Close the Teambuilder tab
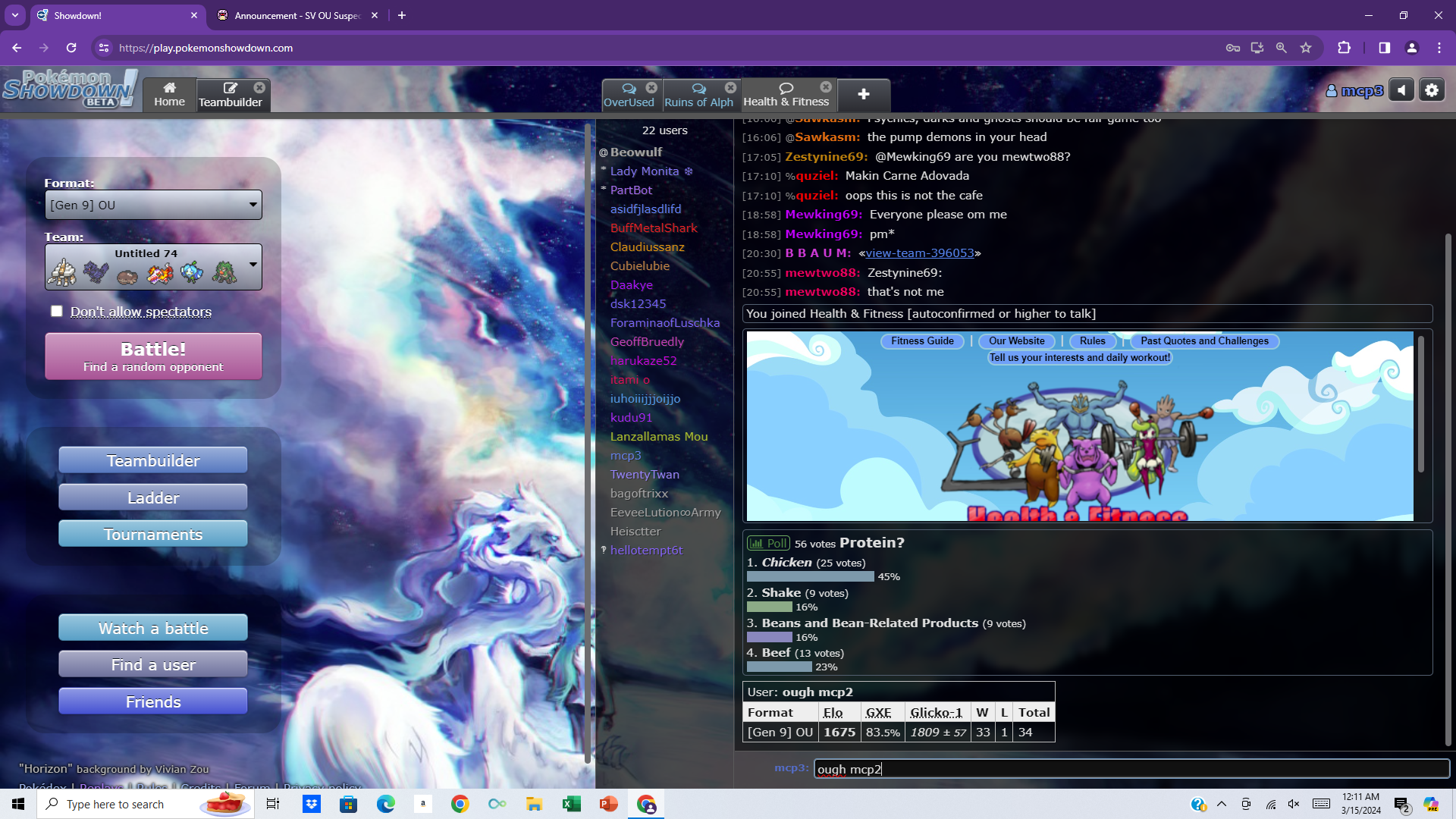The height and width of the screenshot is (819, 1456). [259, 87]
